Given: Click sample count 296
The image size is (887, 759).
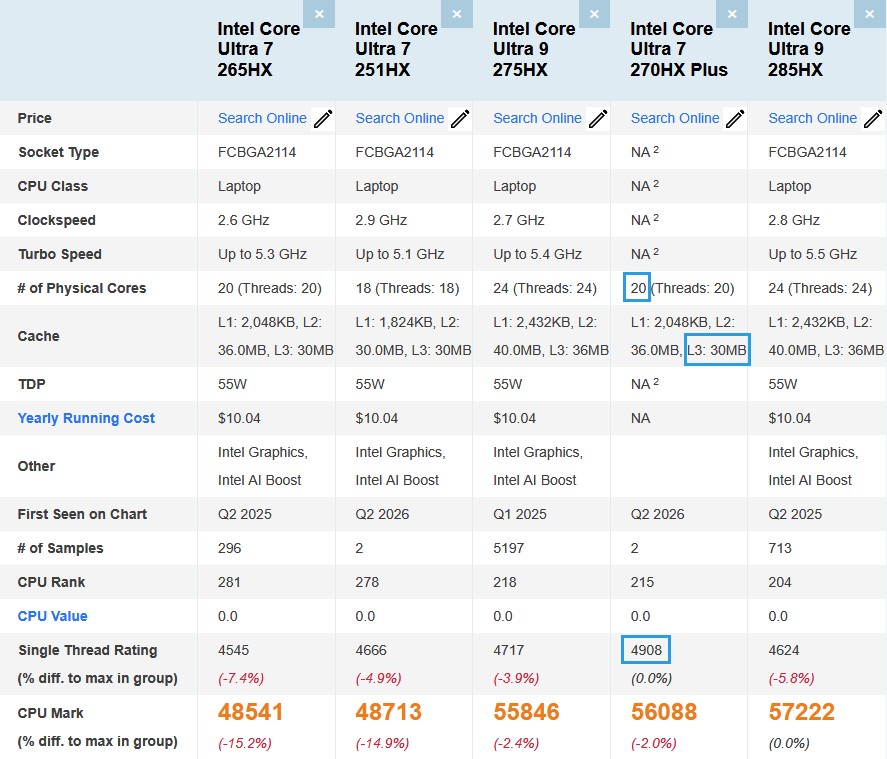Looking at the screenshot, I should [229, 548].
